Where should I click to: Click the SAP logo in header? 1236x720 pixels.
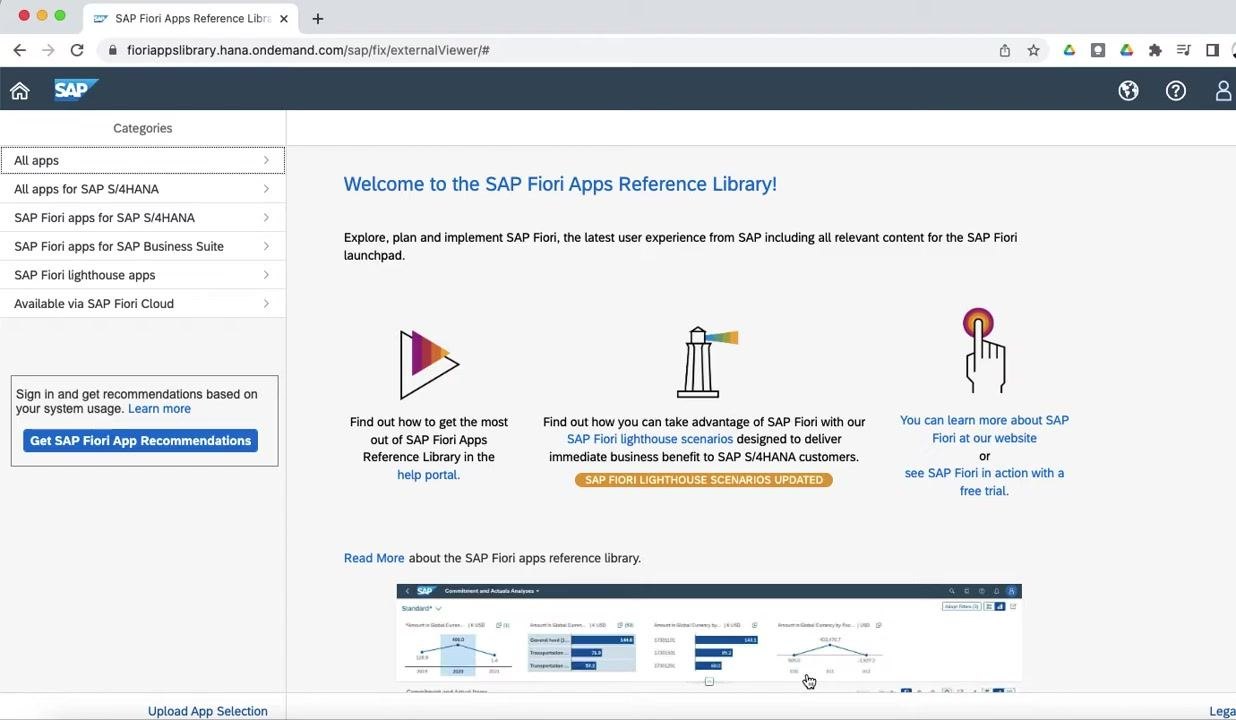[x=75, y=90]
